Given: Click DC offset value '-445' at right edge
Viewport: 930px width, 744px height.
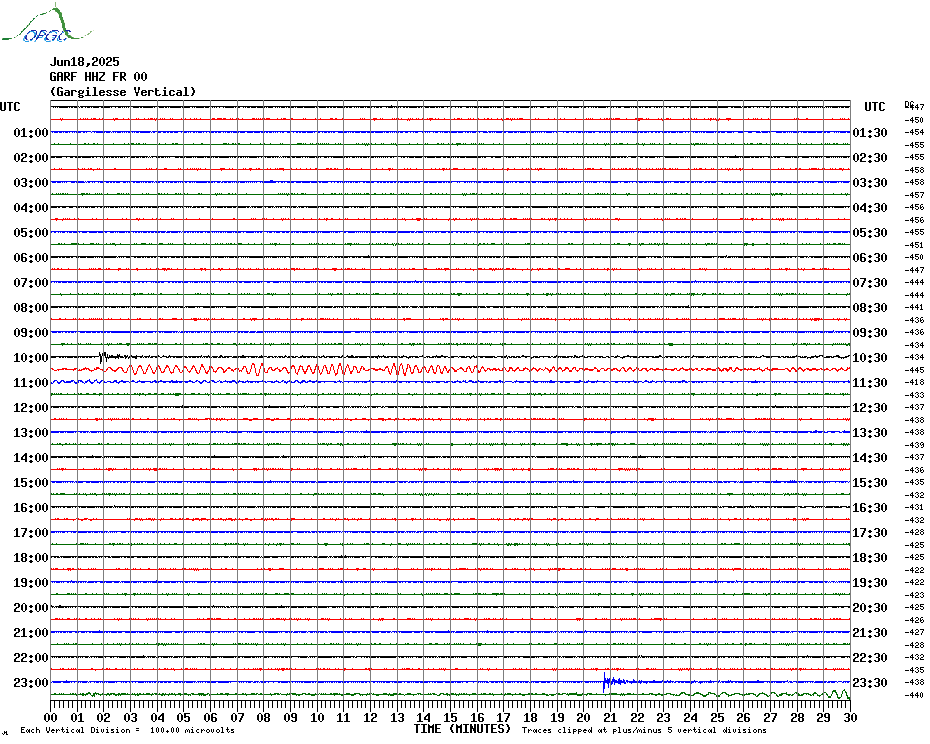Looking at the screenshot, I should click(915, 370).
